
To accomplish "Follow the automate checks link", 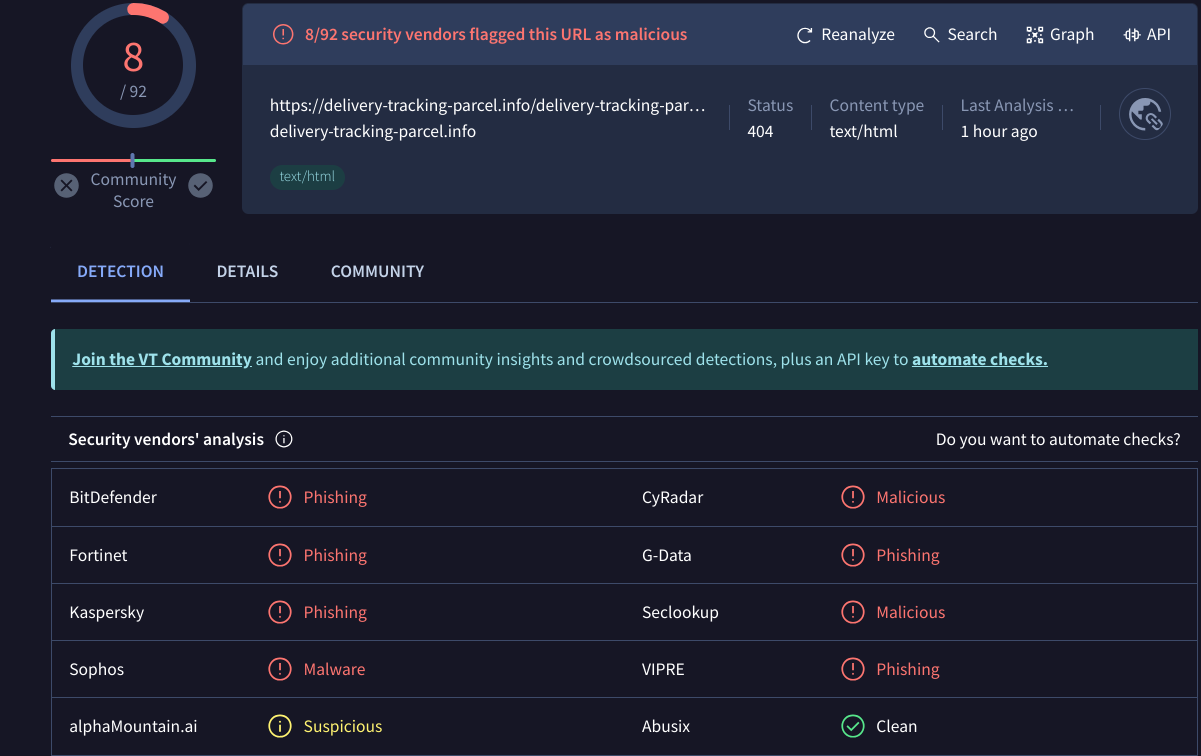I will click(979, 359).
